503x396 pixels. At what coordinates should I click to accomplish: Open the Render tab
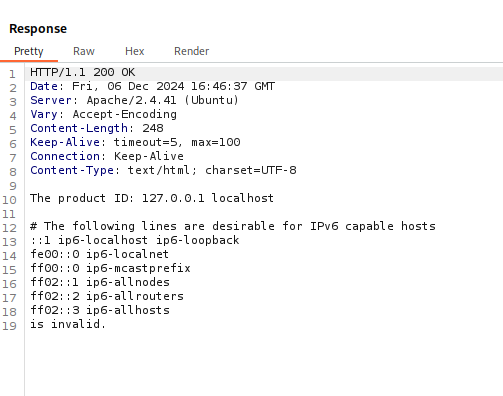(x=192, y=51)
